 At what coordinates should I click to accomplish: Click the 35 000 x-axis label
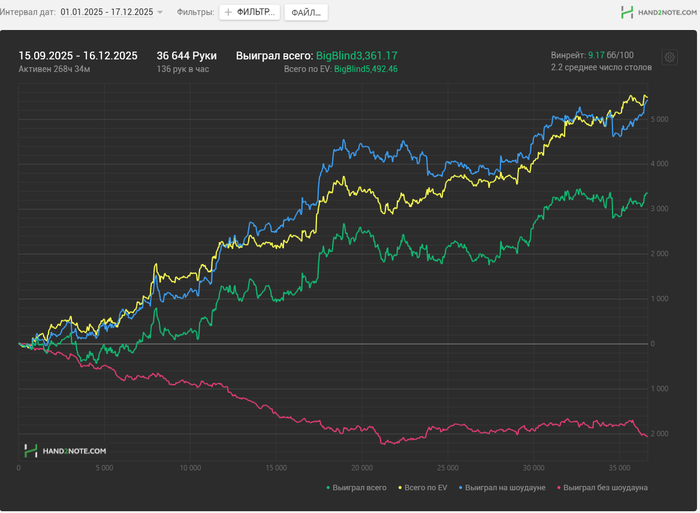click(619, 468)
